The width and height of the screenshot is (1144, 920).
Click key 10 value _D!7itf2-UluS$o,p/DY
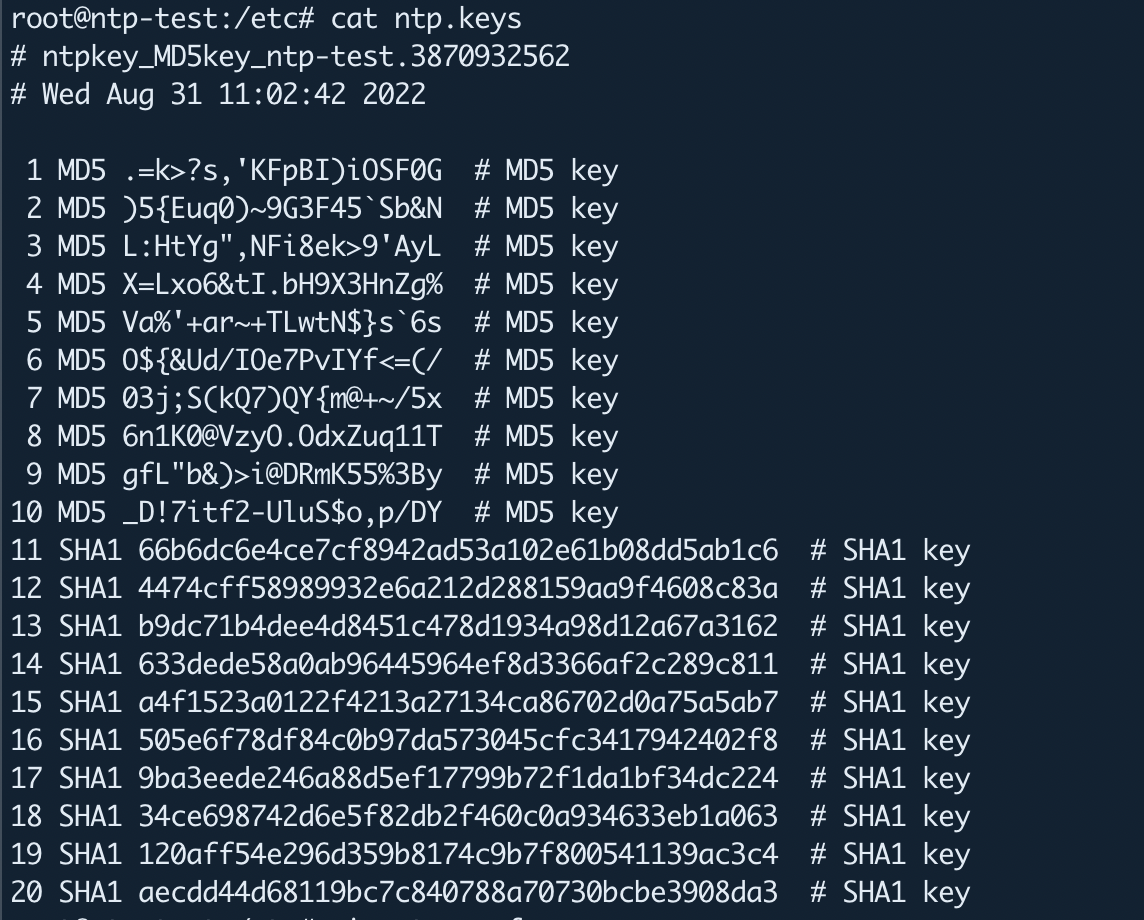pos(282,512)
